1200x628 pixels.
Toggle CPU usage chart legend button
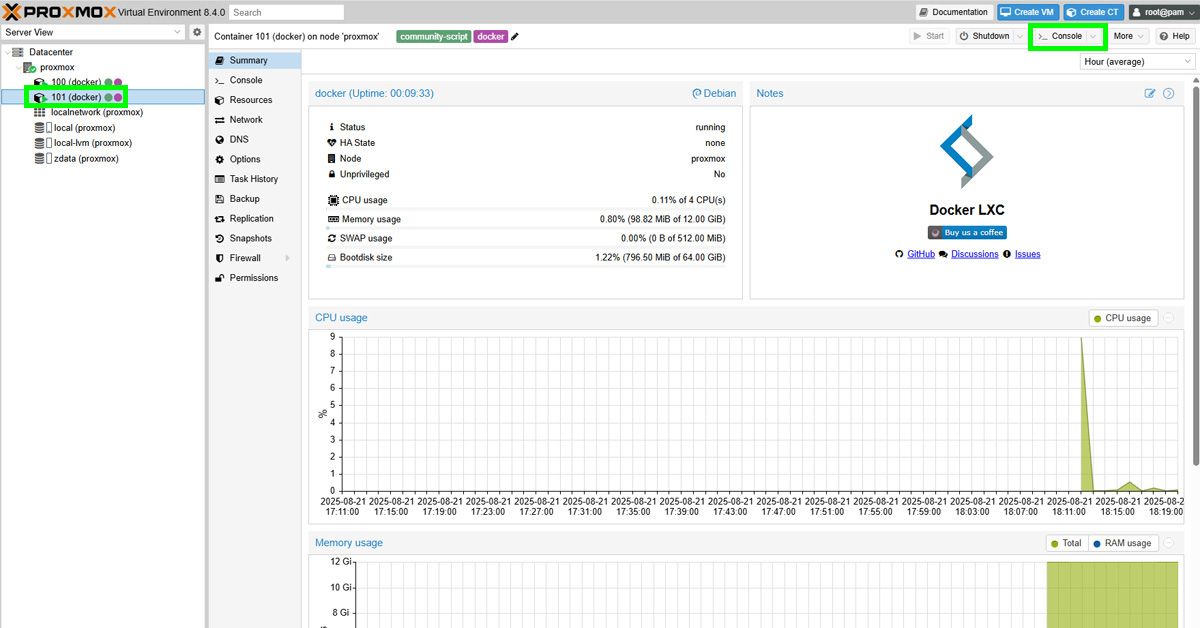point(1124,318)
